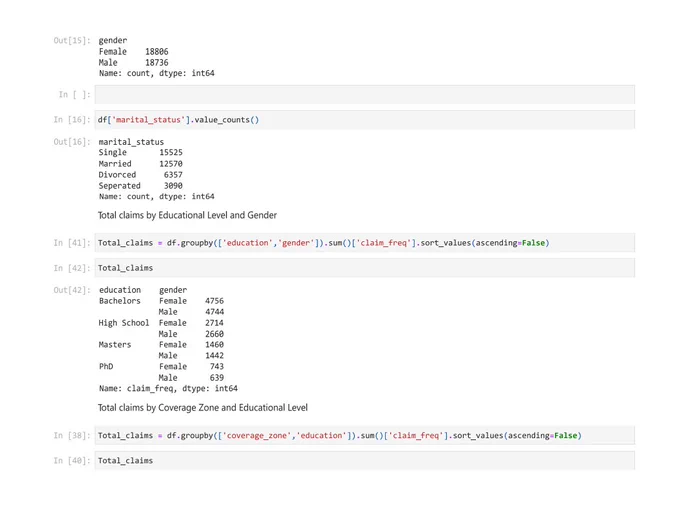This screenshot has height=525, width=680.
Task: Click the 'Total claims by Educational Level and Gender' heading
Action: point(187,215)
